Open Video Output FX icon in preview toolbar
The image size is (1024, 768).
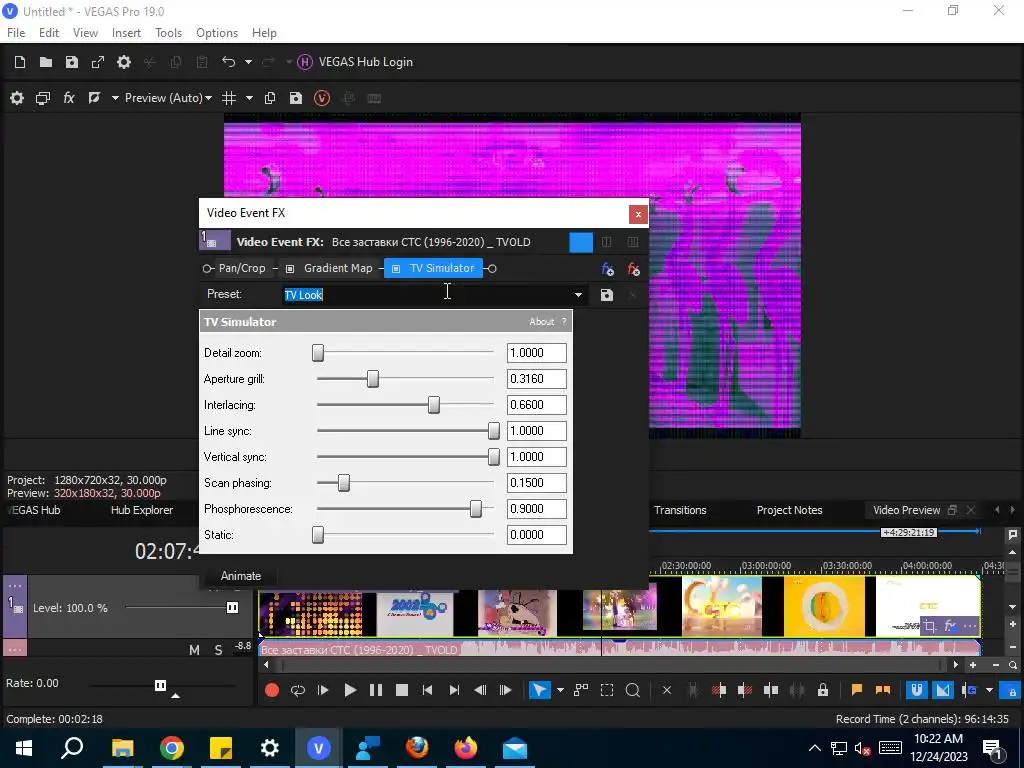[69, 98]
